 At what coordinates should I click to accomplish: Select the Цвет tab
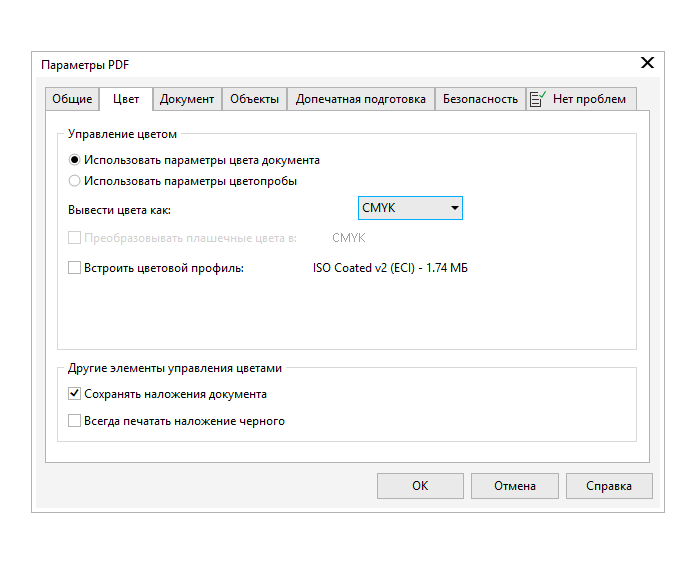click(126, 99)
